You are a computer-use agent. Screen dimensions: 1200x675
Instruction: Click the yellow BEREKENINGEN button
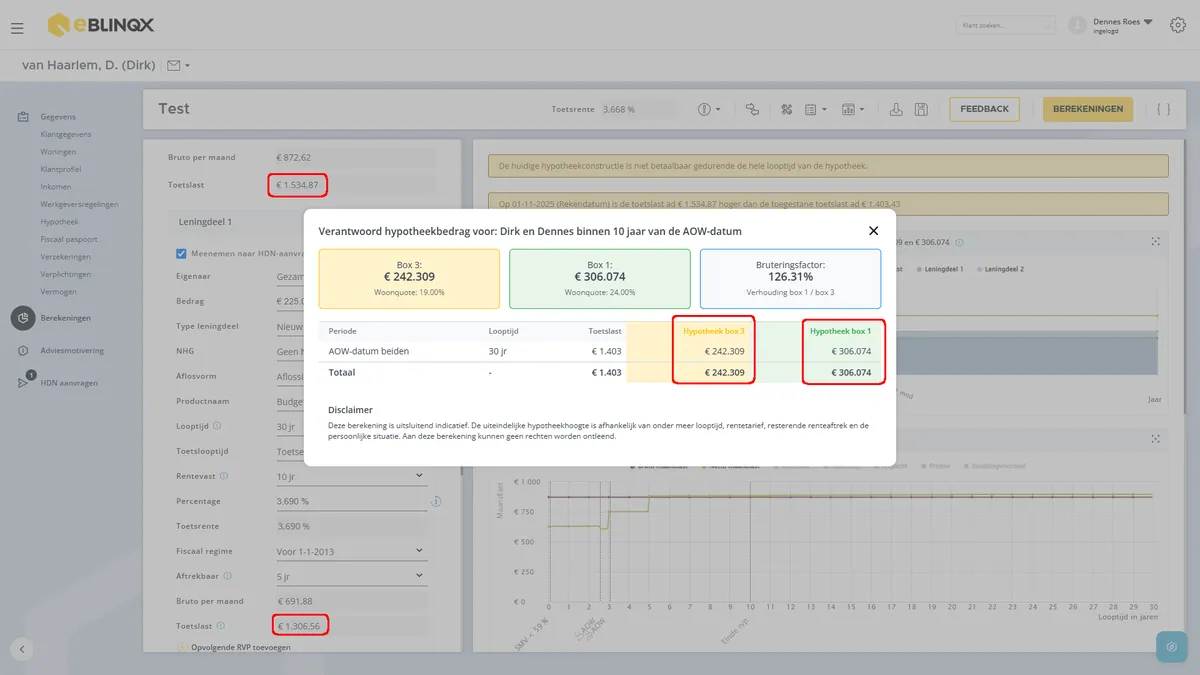pyautogui.click(x=1088, y=109)
